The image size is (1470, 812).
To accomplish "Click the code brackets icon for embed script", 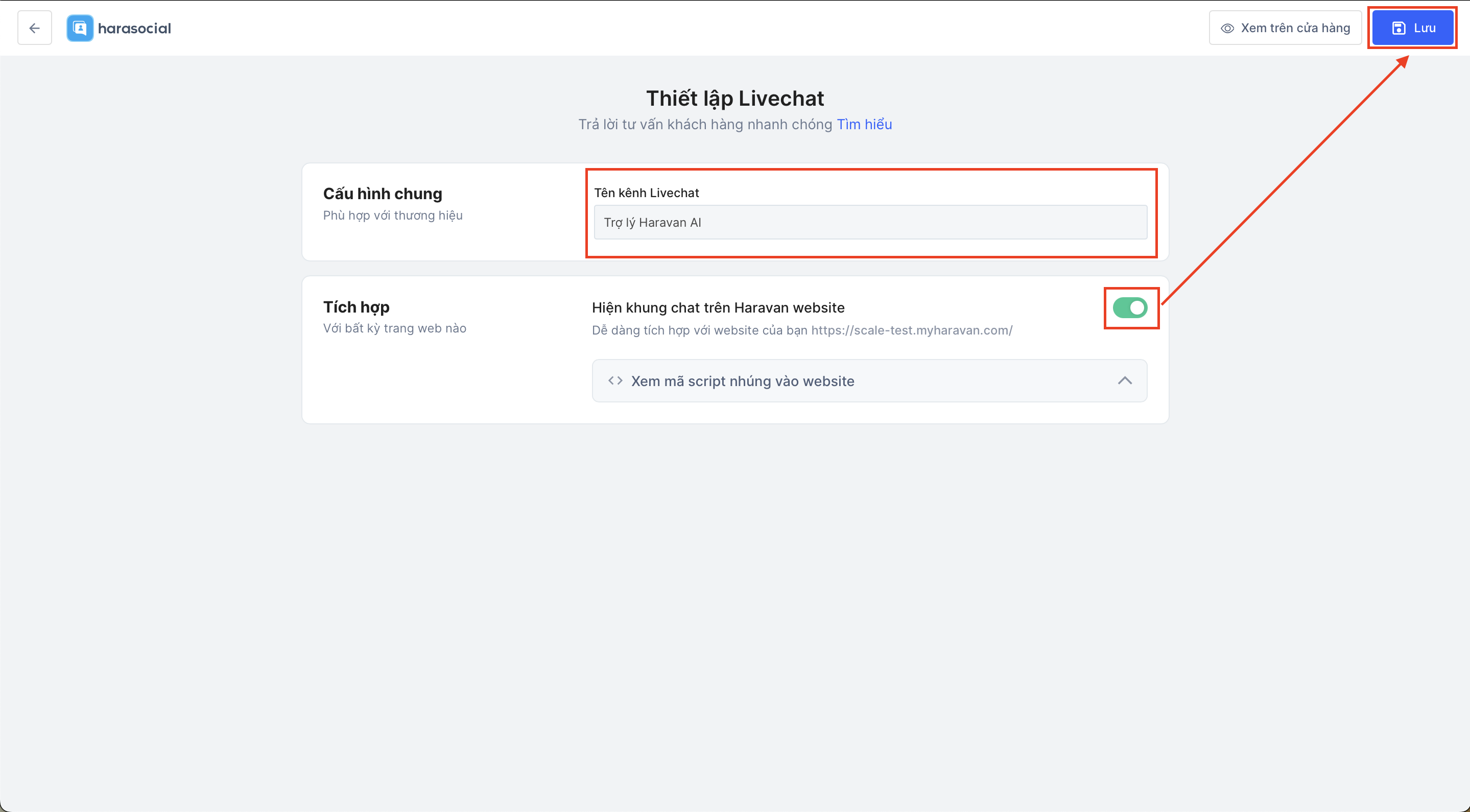I will 615,380.
